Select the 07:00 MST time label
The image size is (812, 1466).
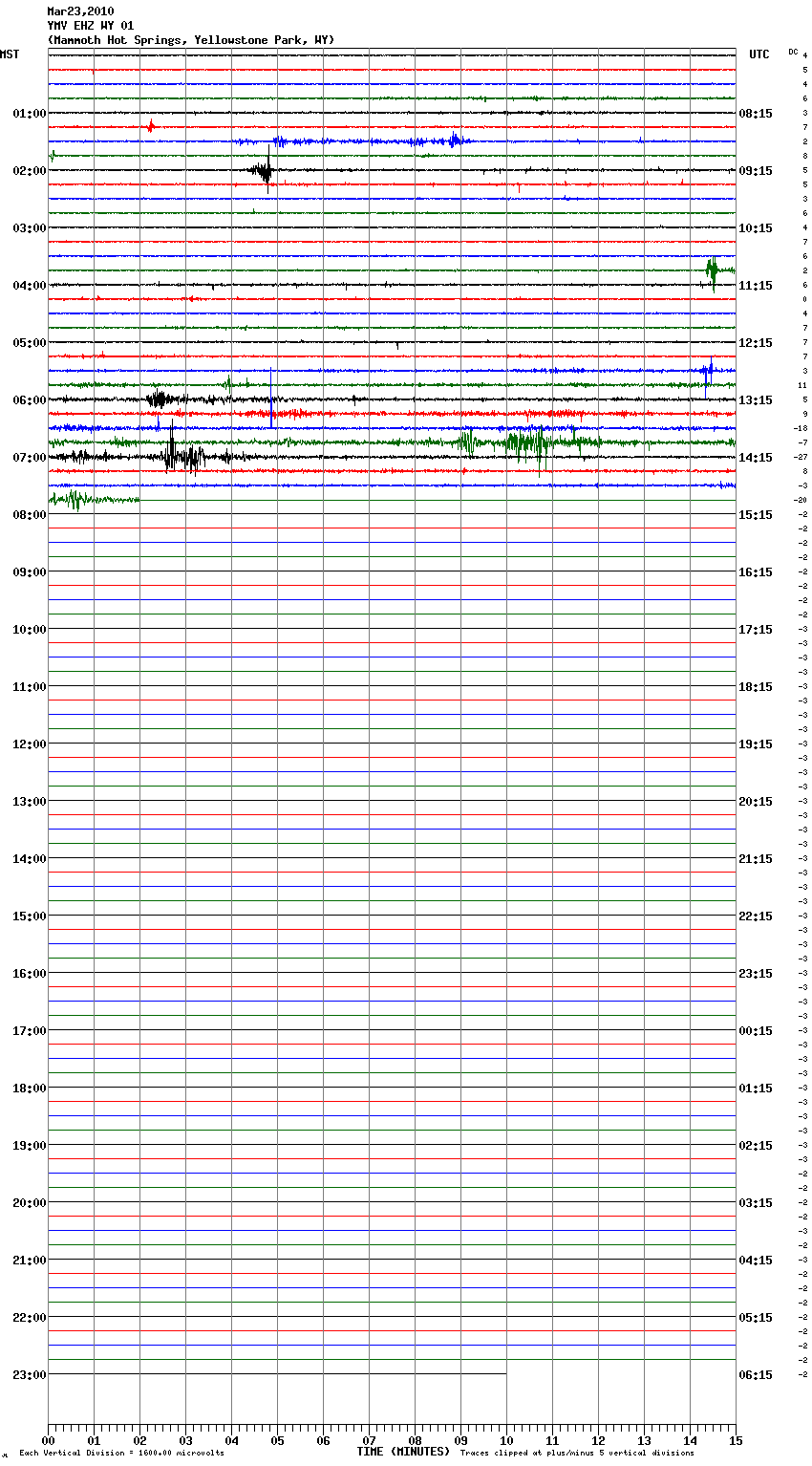(x=30, y=458)
